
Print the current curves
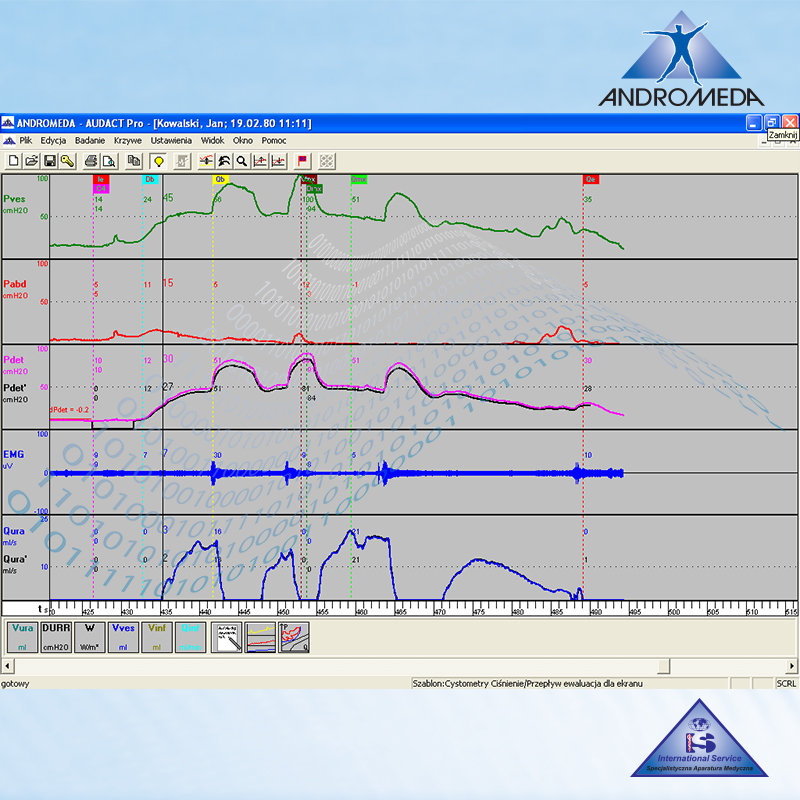pos(89,161)
